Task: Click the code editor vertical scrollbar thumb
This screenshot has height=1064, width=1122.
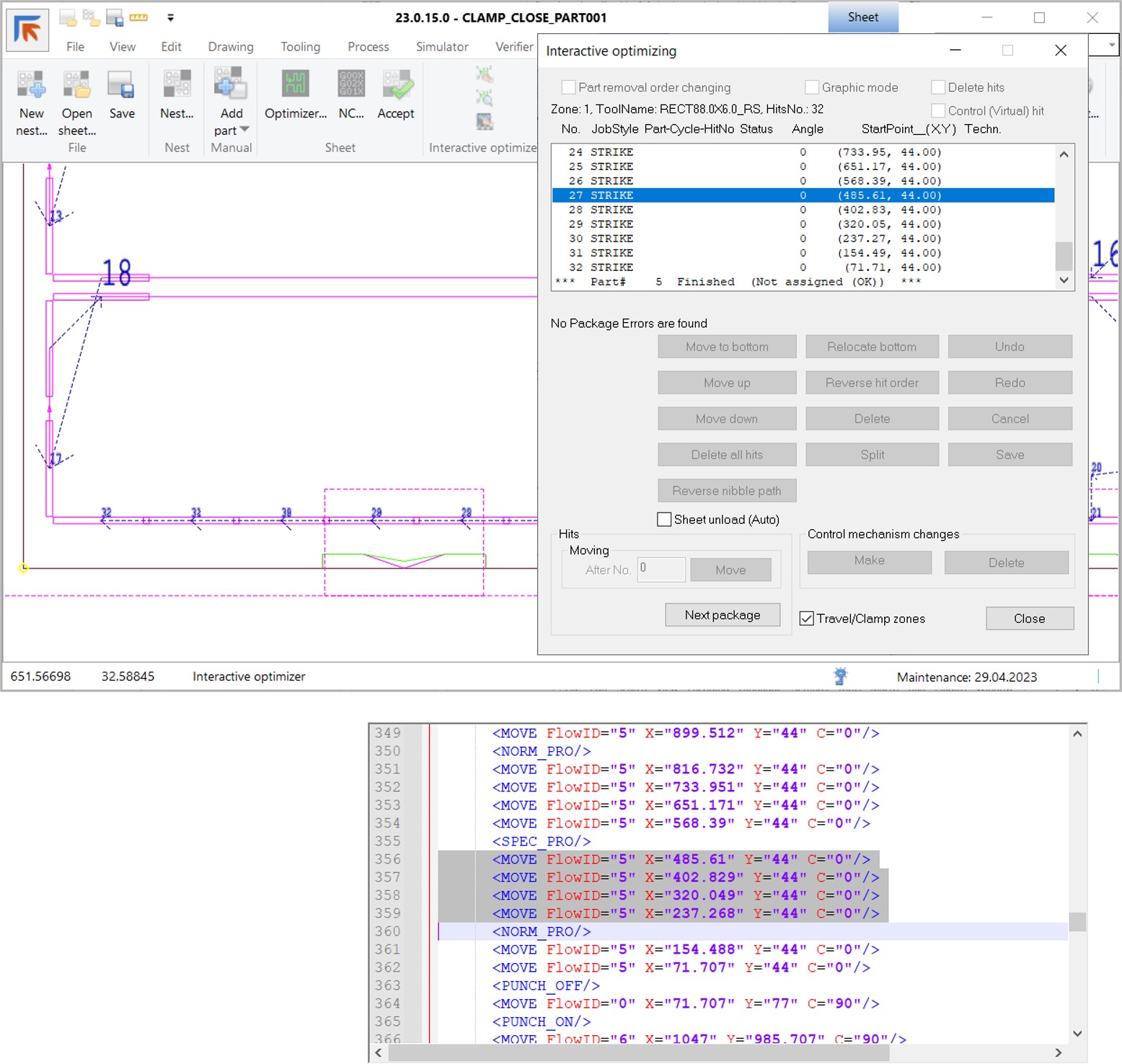Action: pos(1077,921)
